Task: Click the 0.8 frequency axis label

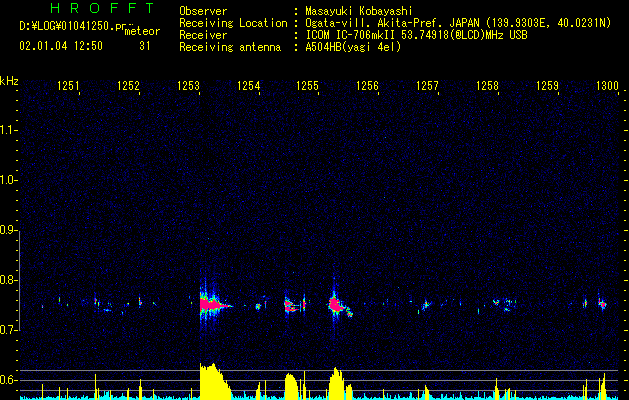Action: click(9, 280)
